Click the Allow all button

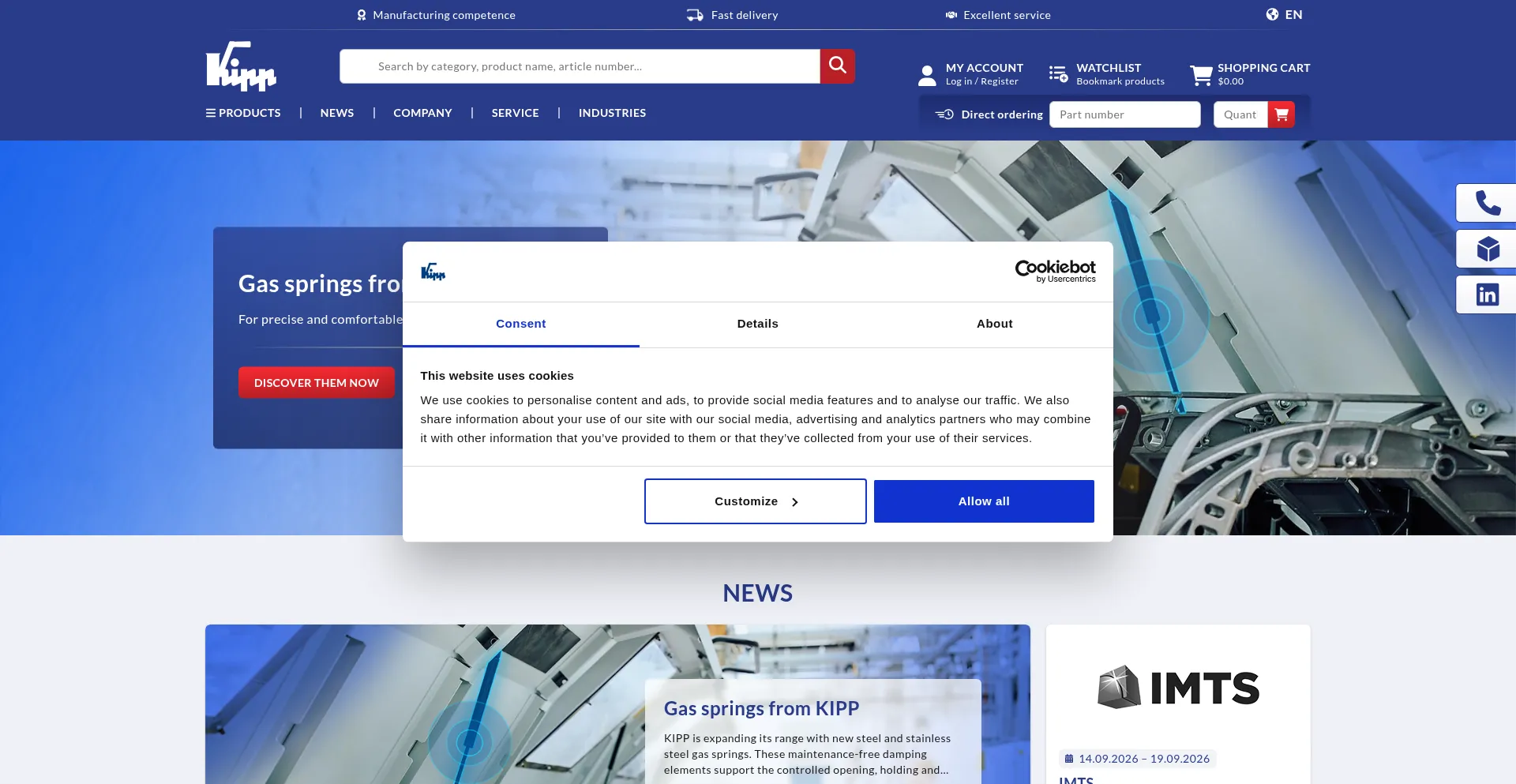coord(984,501)
